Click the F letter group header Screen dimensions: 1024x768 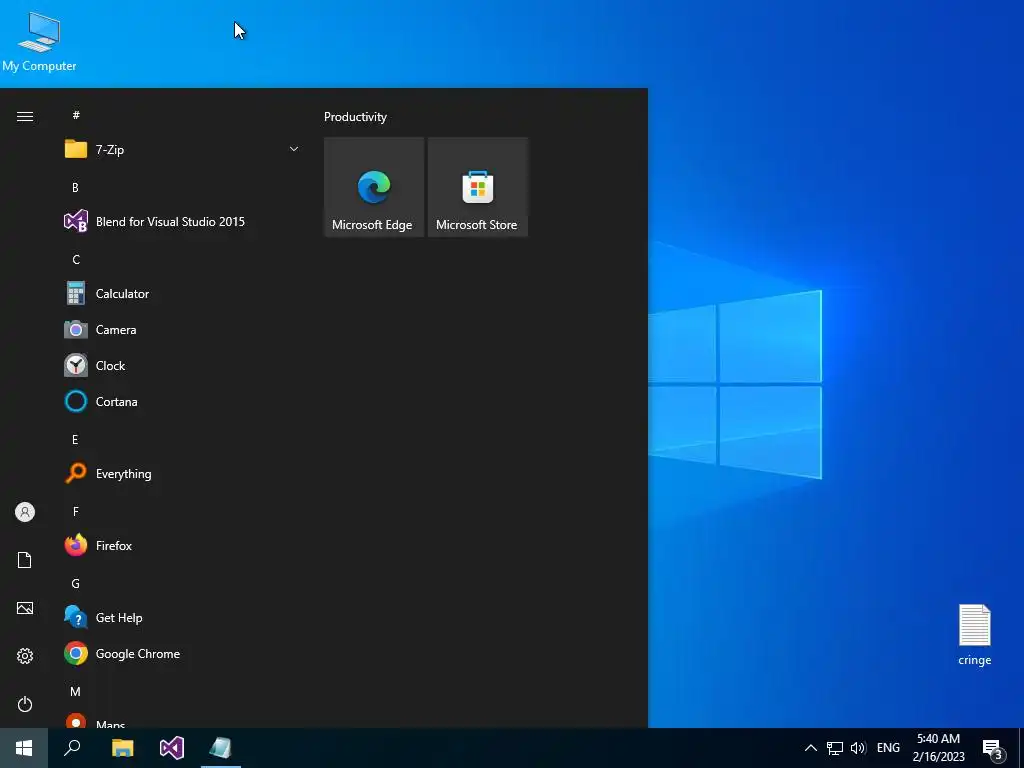tap(76, 511)
